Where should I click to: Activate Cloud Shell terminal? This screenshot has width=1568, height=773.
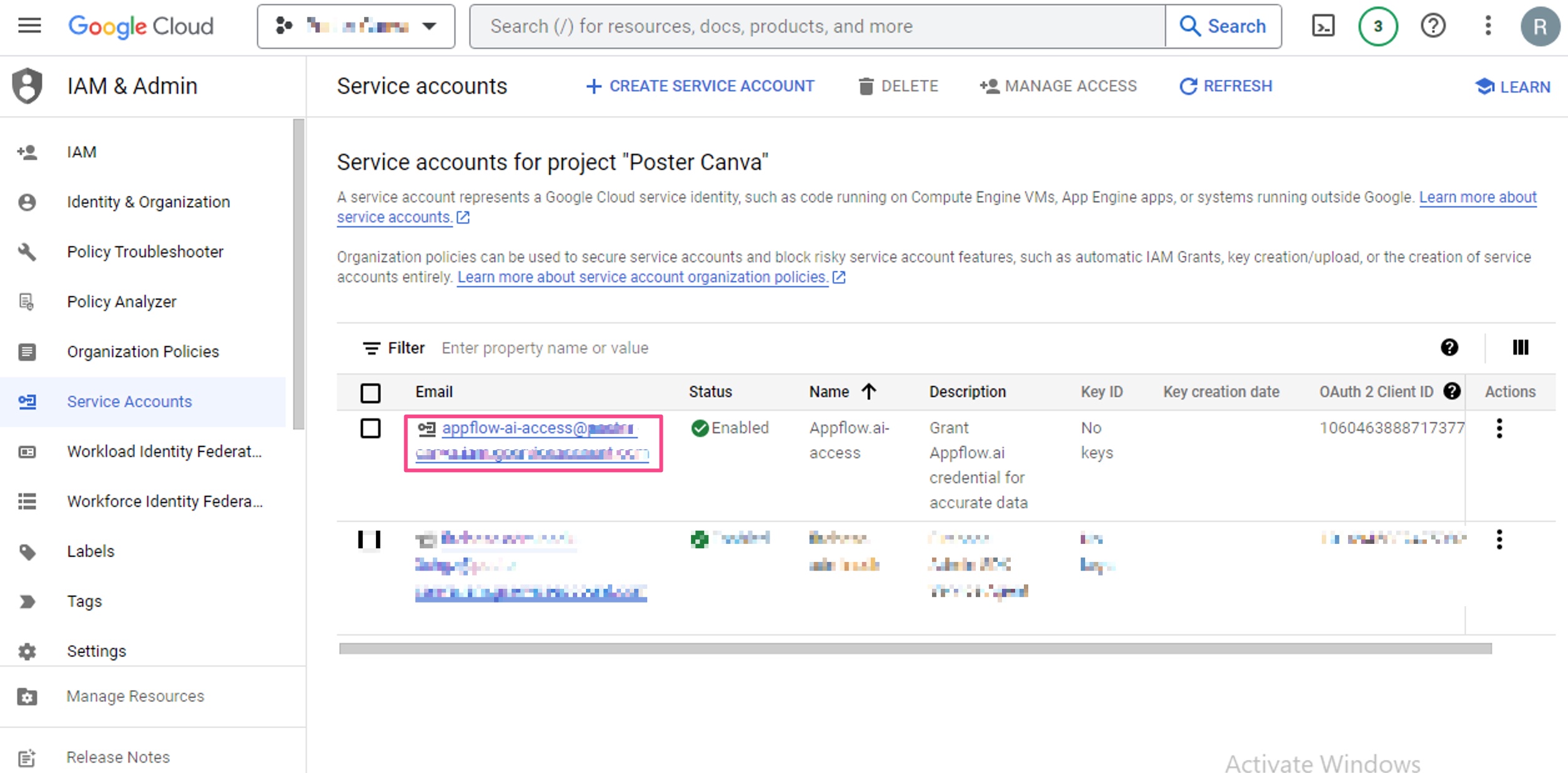(x=1323, y=26)
